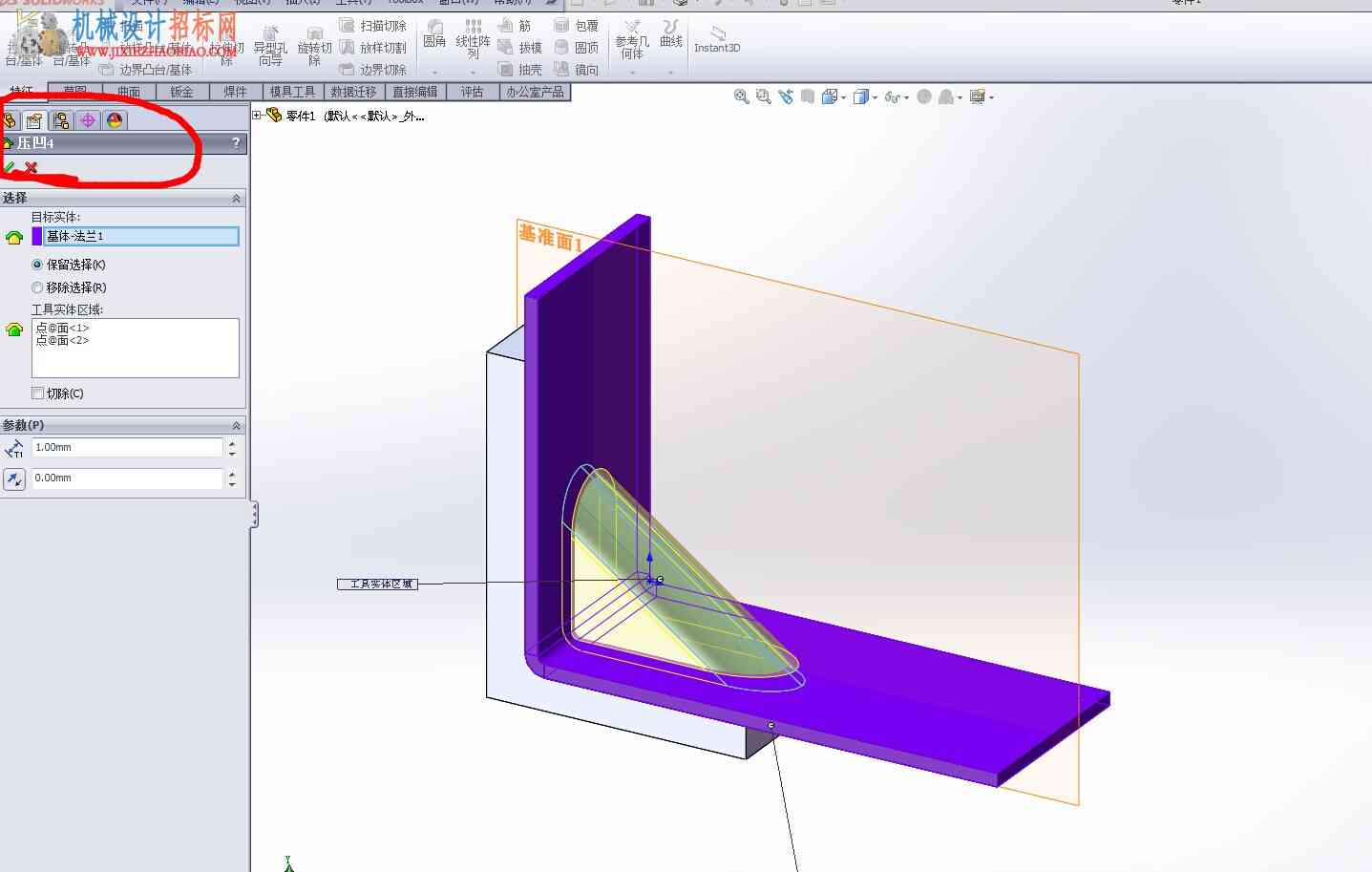Select the 圆角 fillet tool
Screen dimensions: 1372x872
434,34
